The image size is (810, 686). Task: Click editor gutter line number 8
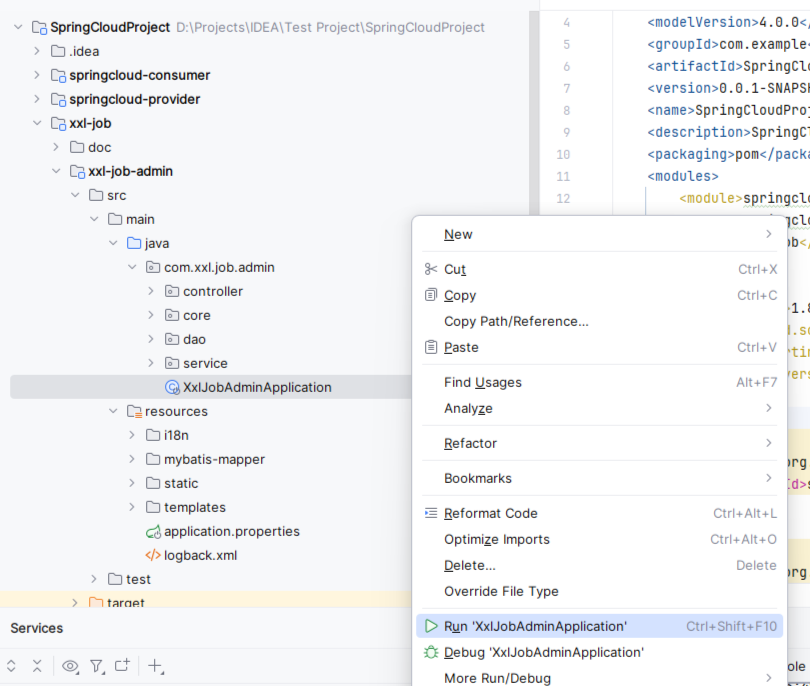click(567, 111)
